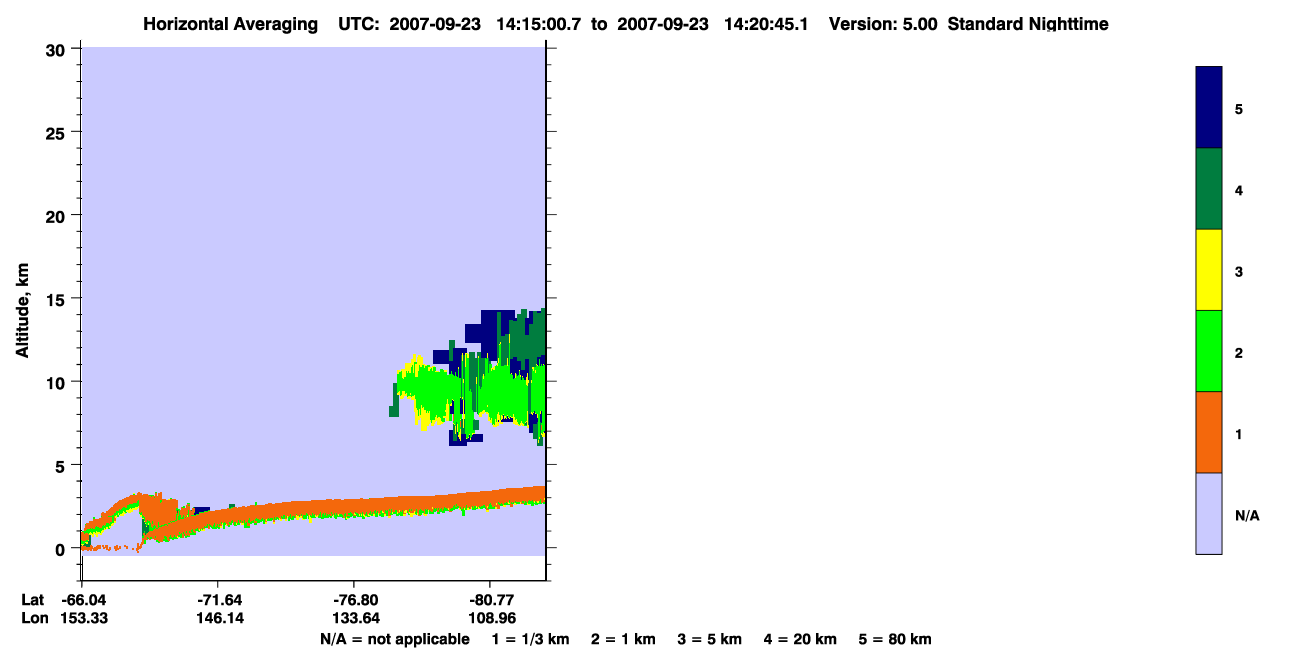Screen dimensions: 1300x667
Task: Click 'Version: 5.00' in the title
Action: pyautogui.click(x=883, y=24)
